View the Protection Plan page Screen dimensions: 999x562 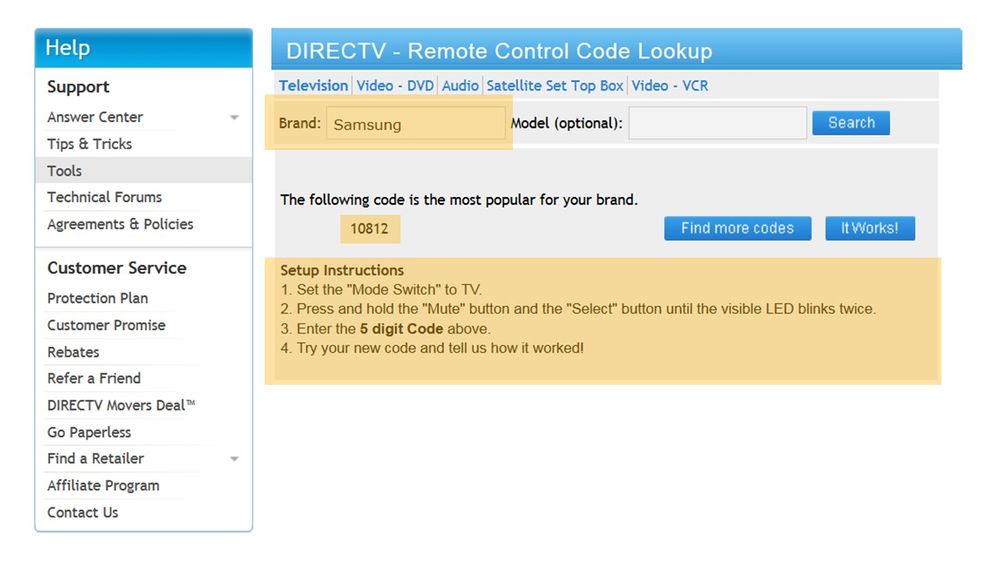(x=97, y=298)
